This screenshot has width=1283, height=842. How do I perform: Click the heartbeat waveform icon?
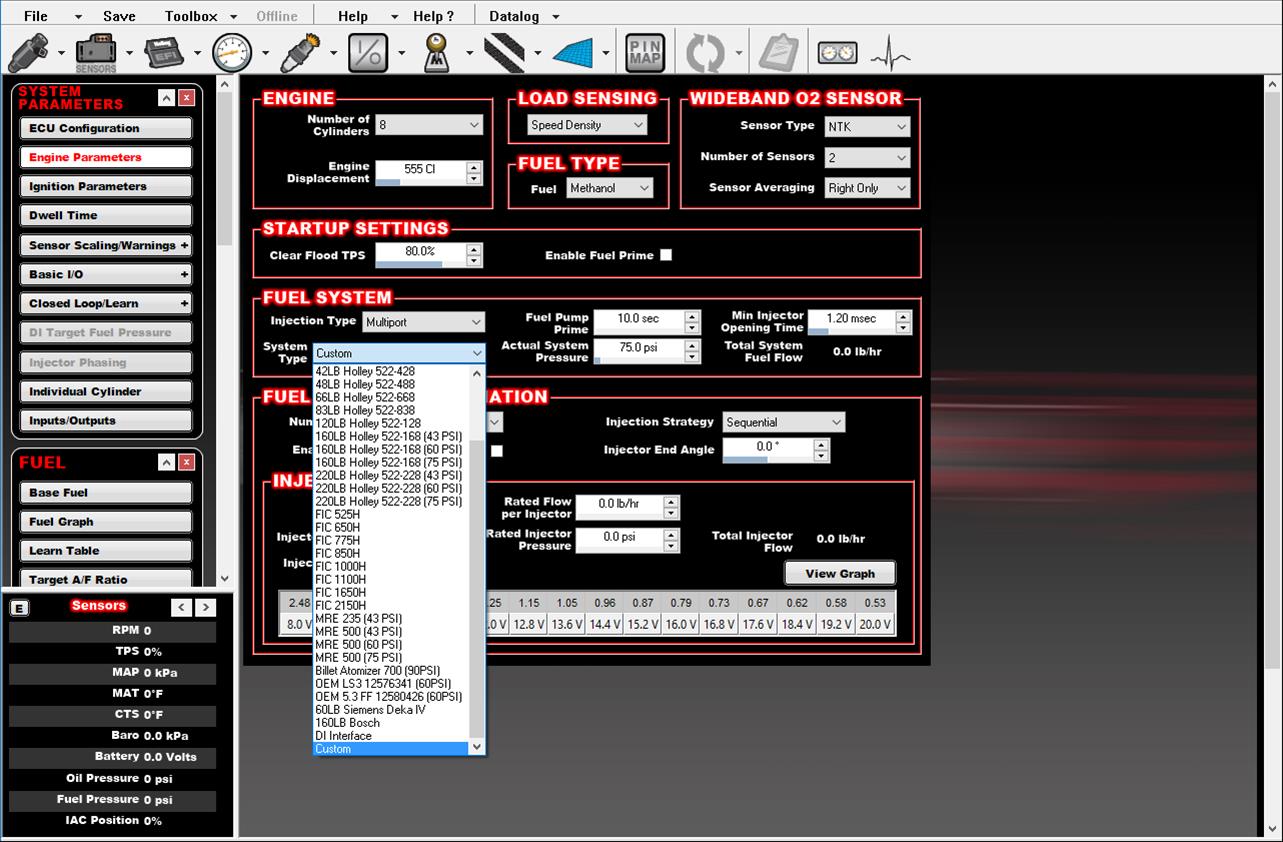tap(890, 53)
